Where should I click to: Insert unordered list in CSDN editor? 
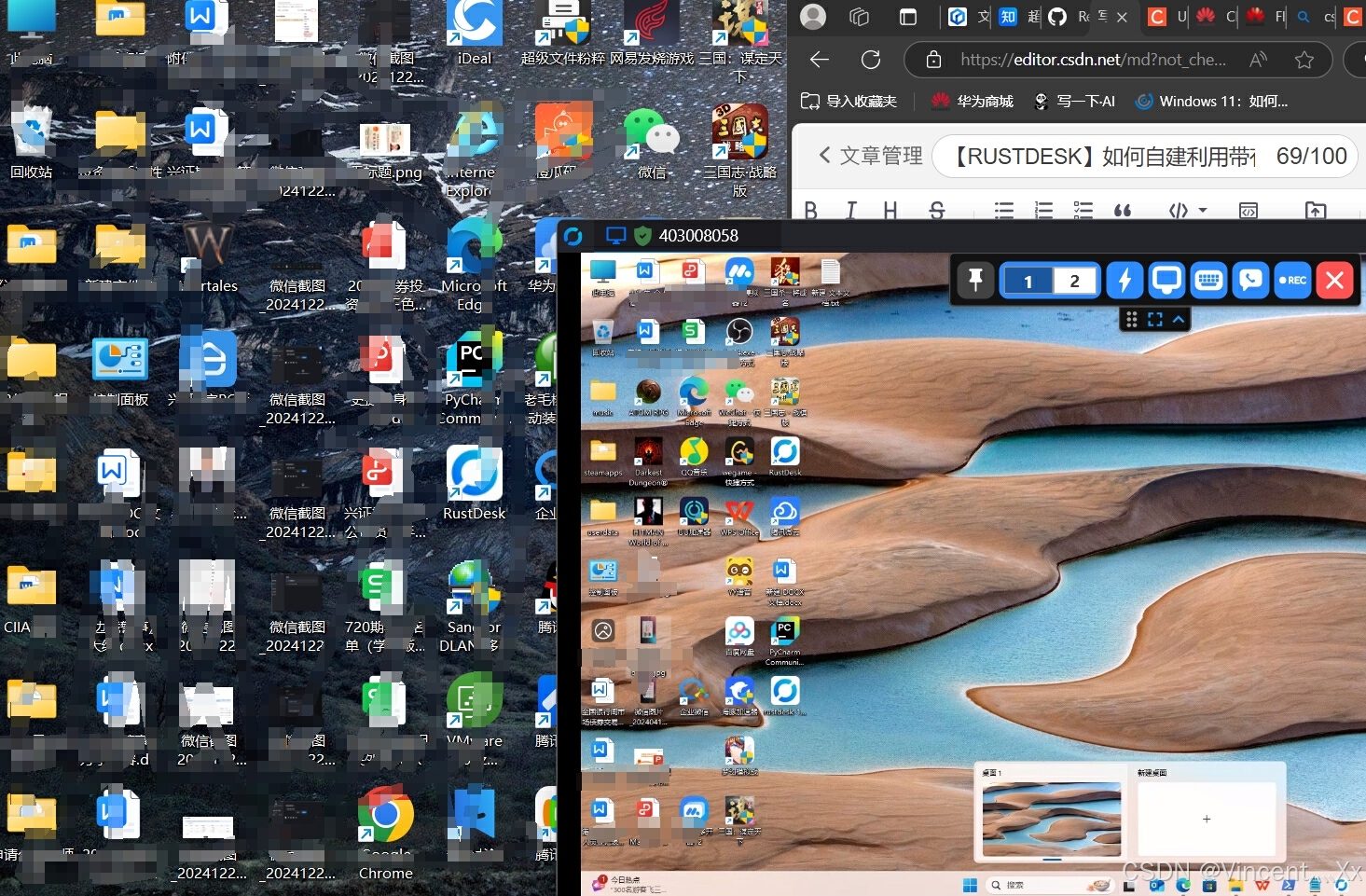coord(1004,211)
